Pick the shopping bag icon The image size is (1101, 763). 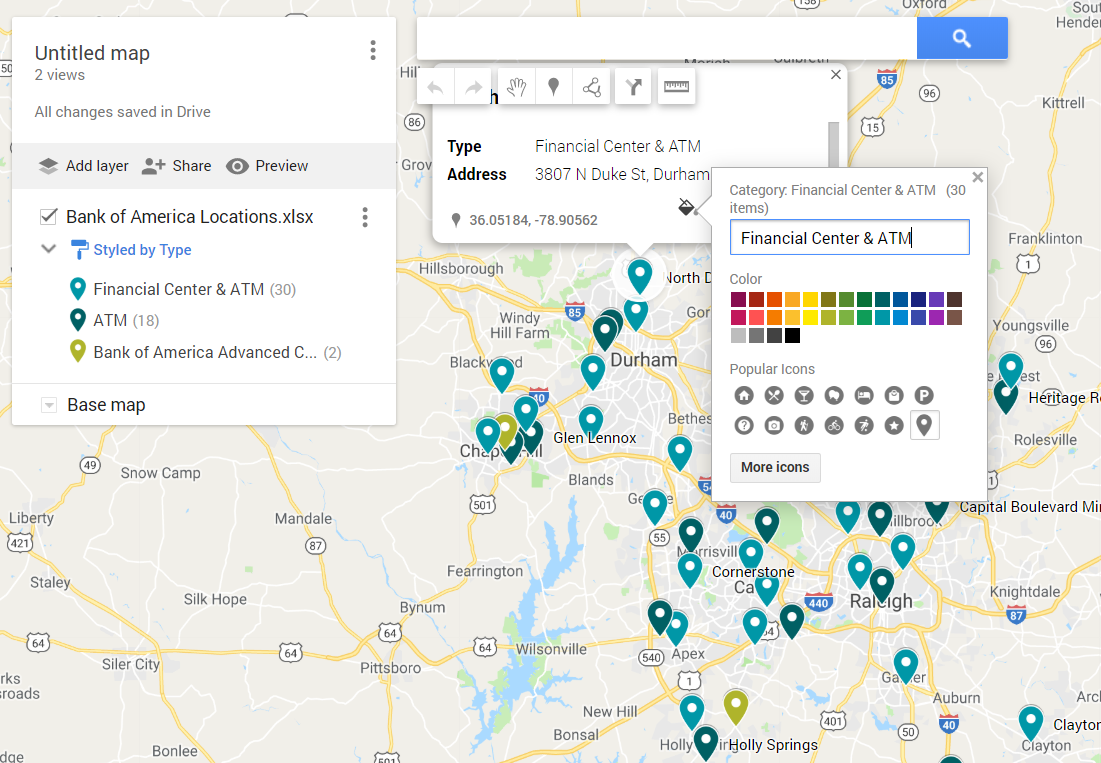click(894, 395)
